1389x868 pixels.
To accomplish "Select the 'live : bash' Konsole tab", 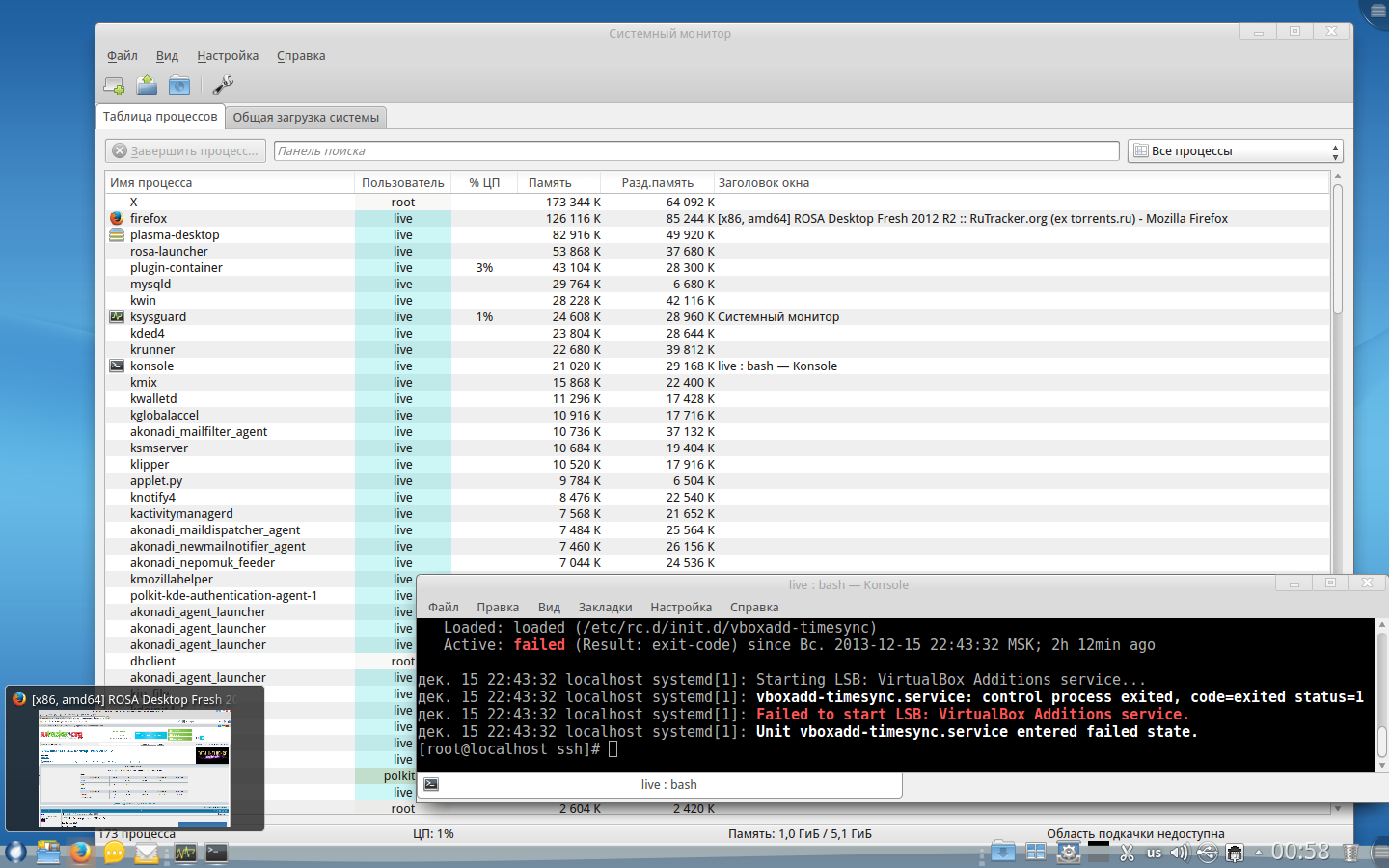I will pos(660,785).
